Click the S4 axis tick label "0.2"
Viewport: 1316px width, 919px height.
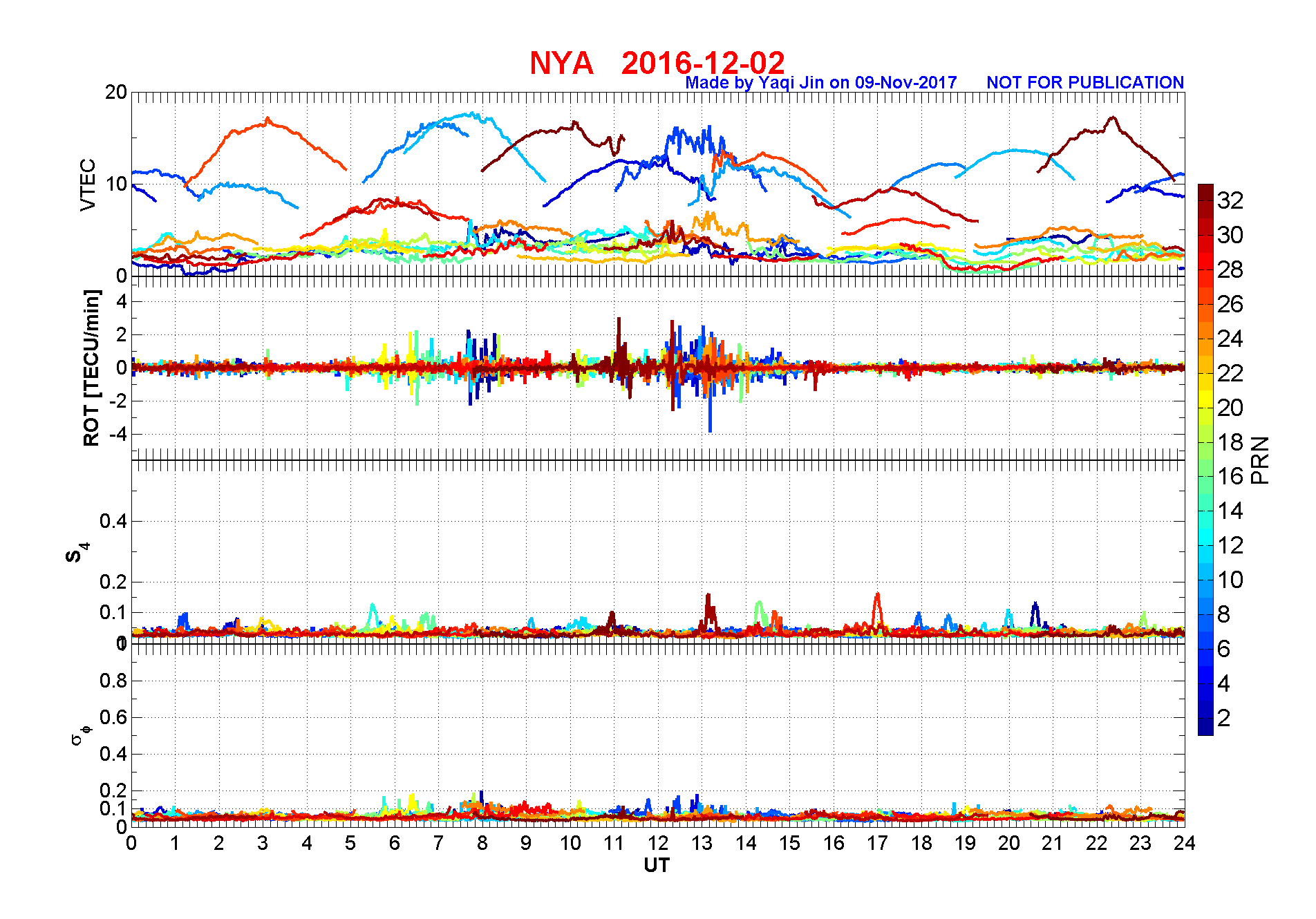(x=113, y=582)
